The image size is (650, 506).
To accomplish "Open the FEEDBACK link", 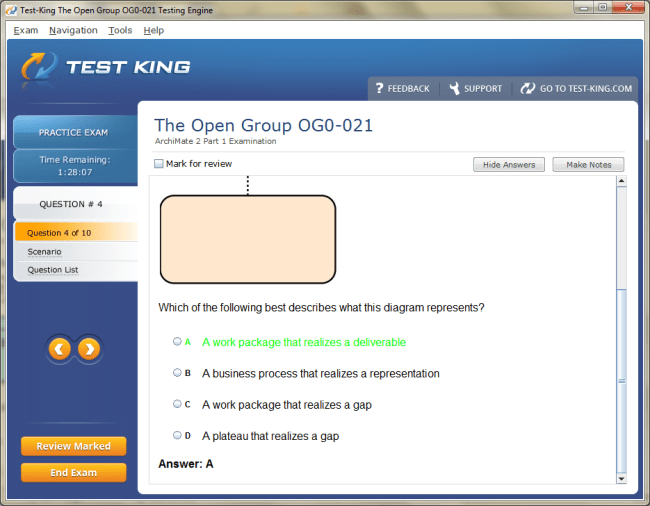I will click(403, 89).
